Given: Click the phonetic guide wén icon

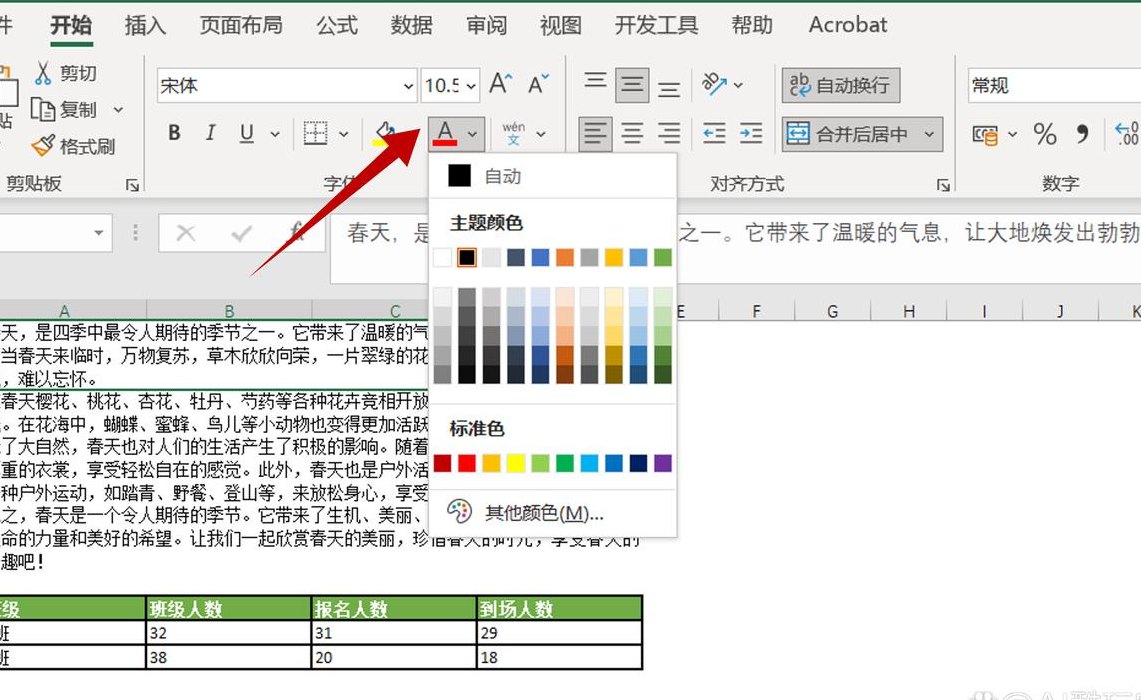Looking at the screenshot, I should 514,133.
